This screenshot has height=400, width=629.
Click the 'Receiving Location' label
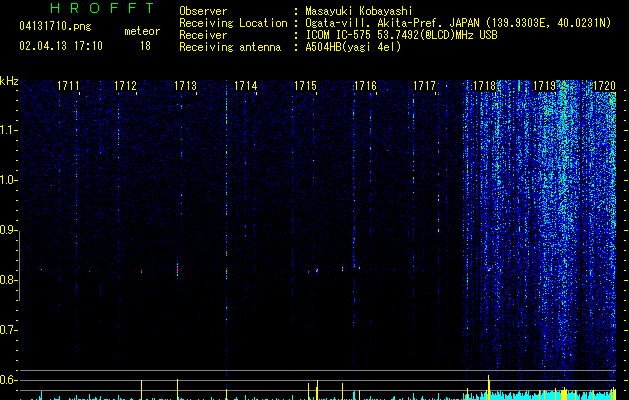(233, 23)
